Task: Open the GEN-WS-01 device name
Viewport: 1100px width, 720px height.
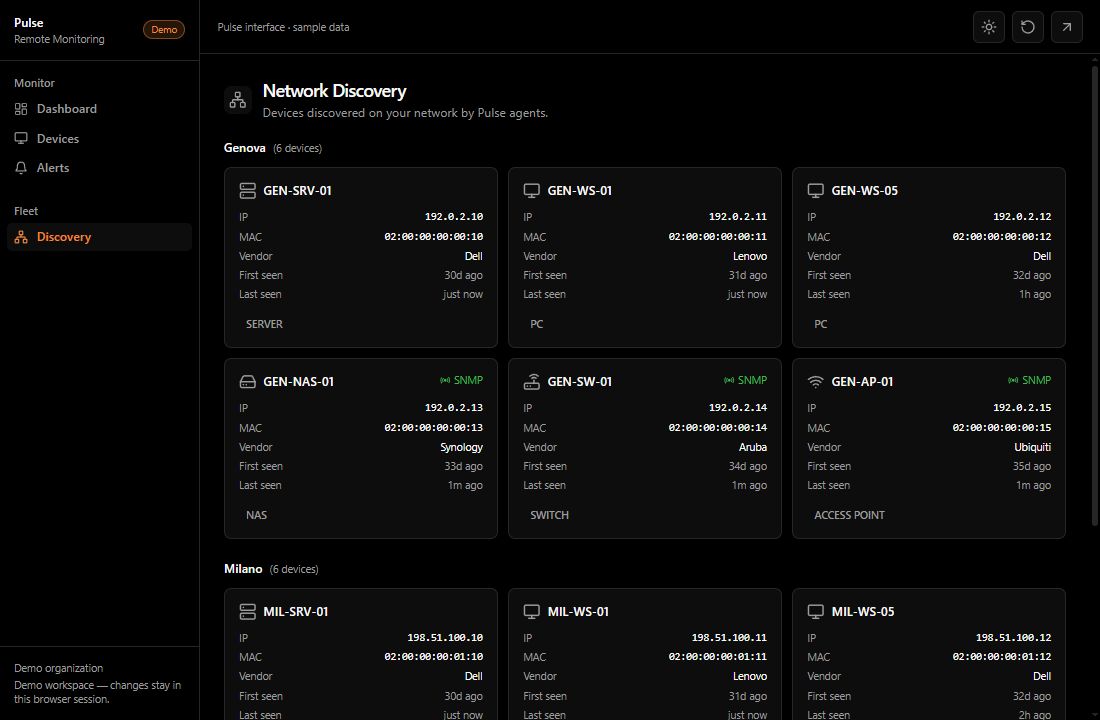Action: point(579,190)
